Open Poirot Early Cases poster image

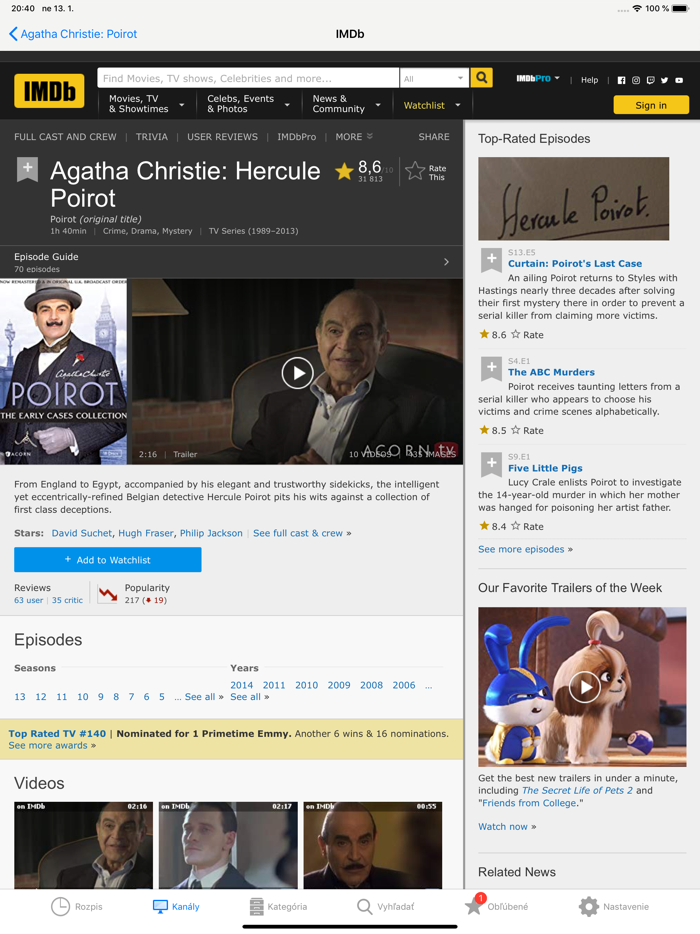[63, 372]
